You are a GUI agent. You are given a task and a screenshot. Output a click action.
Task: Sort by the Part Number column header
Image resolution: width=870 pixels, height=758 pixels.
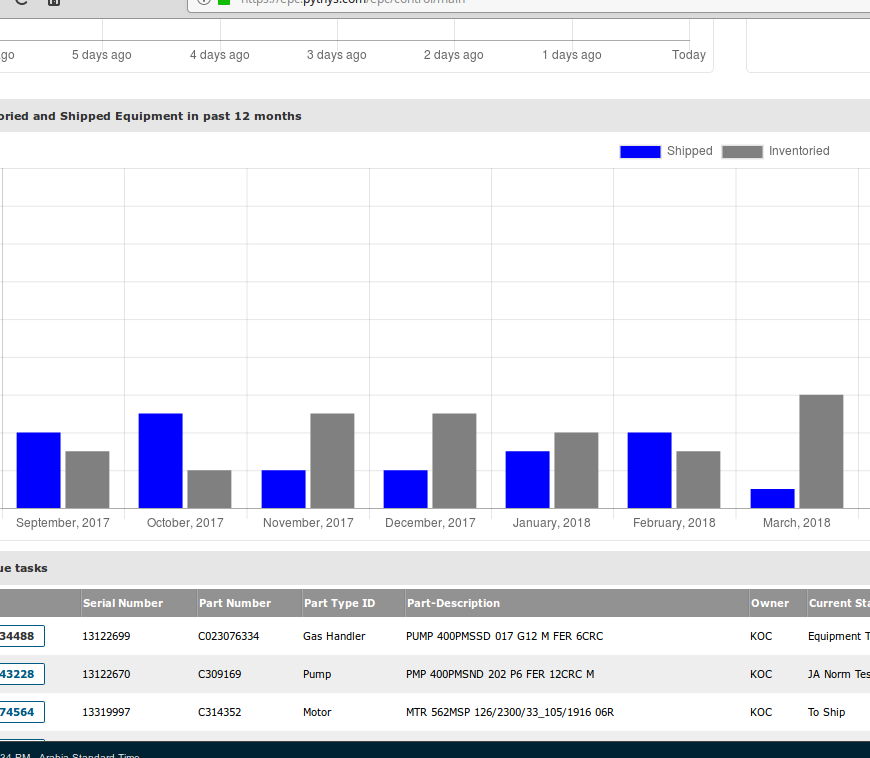235,603
